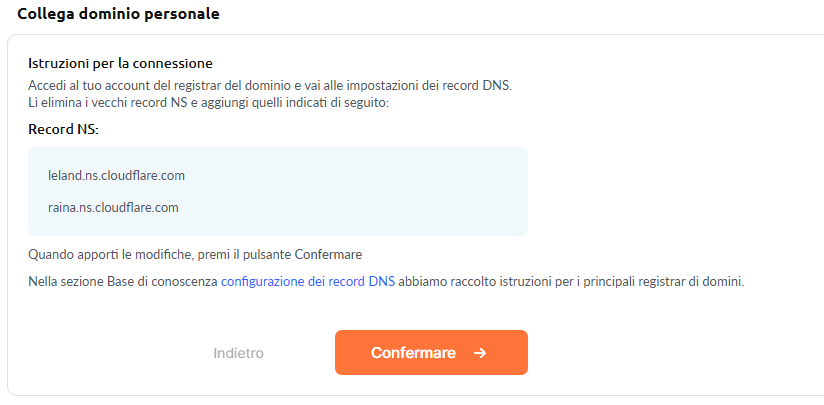Click the Istruzioni per la connessione heading
Screen dimensions: 824x405
pyautogui.click(x=120, y=63)
